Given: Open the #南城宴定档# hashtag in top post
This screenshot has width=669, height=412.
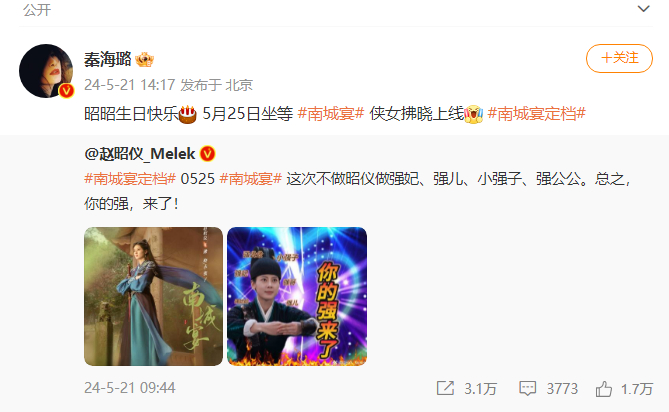Looking at the screenshot, I should coord(536,114).
